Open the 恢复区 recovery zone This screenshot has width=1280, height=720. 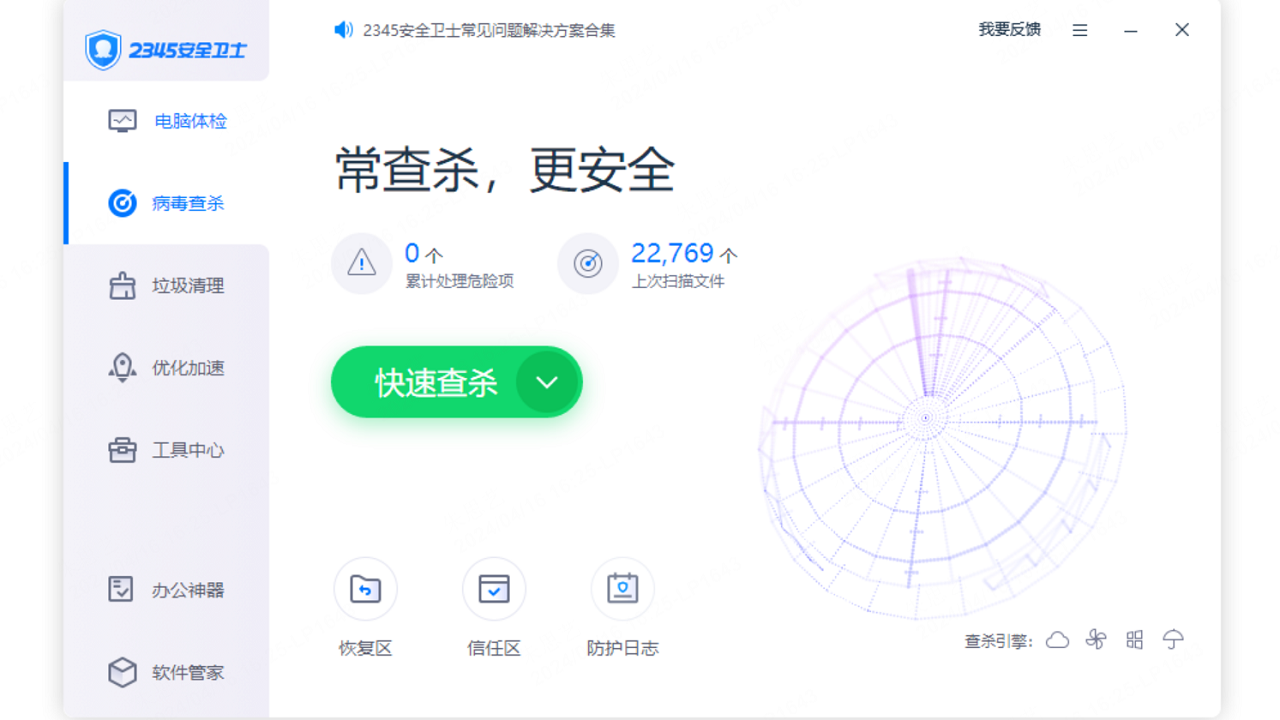click(365, 589)
